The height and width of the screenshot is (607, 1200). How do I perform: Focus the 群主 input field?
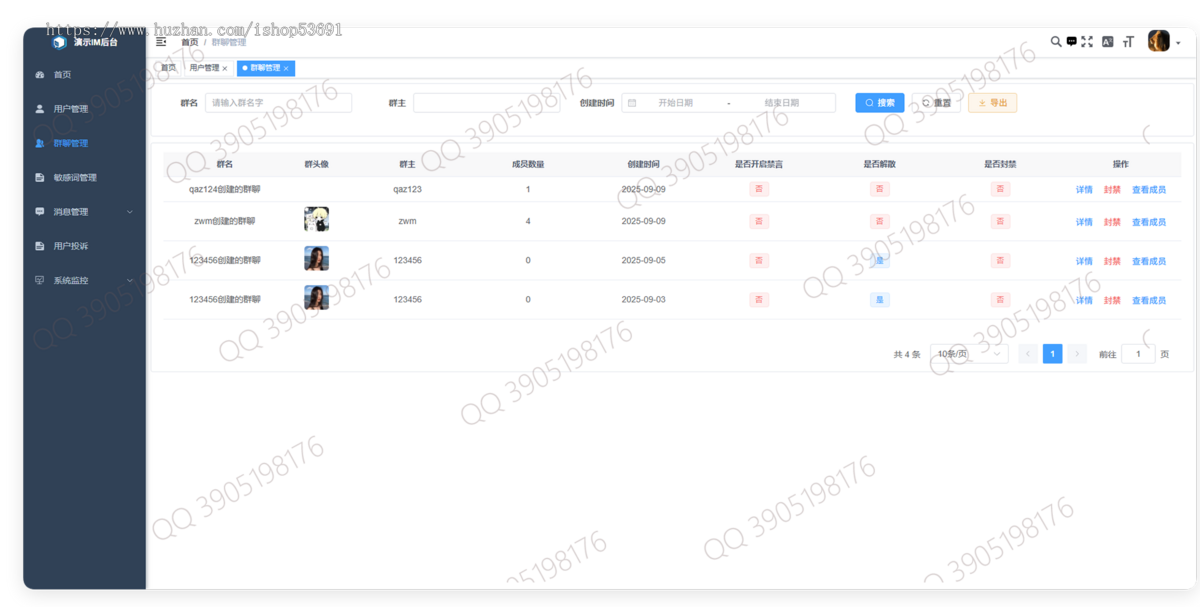pyautogui.click(x=486, y=103)
